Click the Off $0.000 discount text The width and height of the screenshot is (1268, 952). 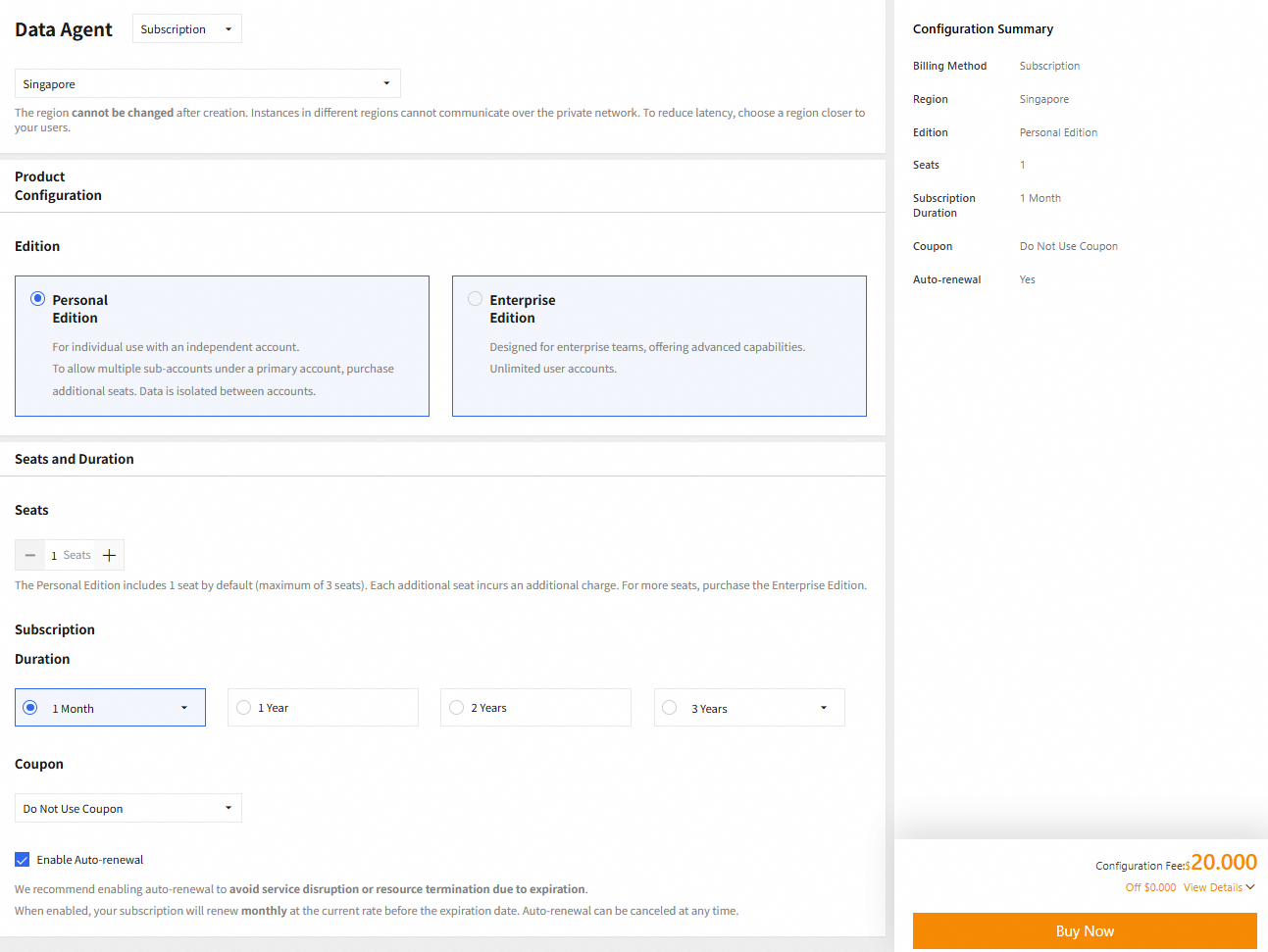[x=1150, y=887]
